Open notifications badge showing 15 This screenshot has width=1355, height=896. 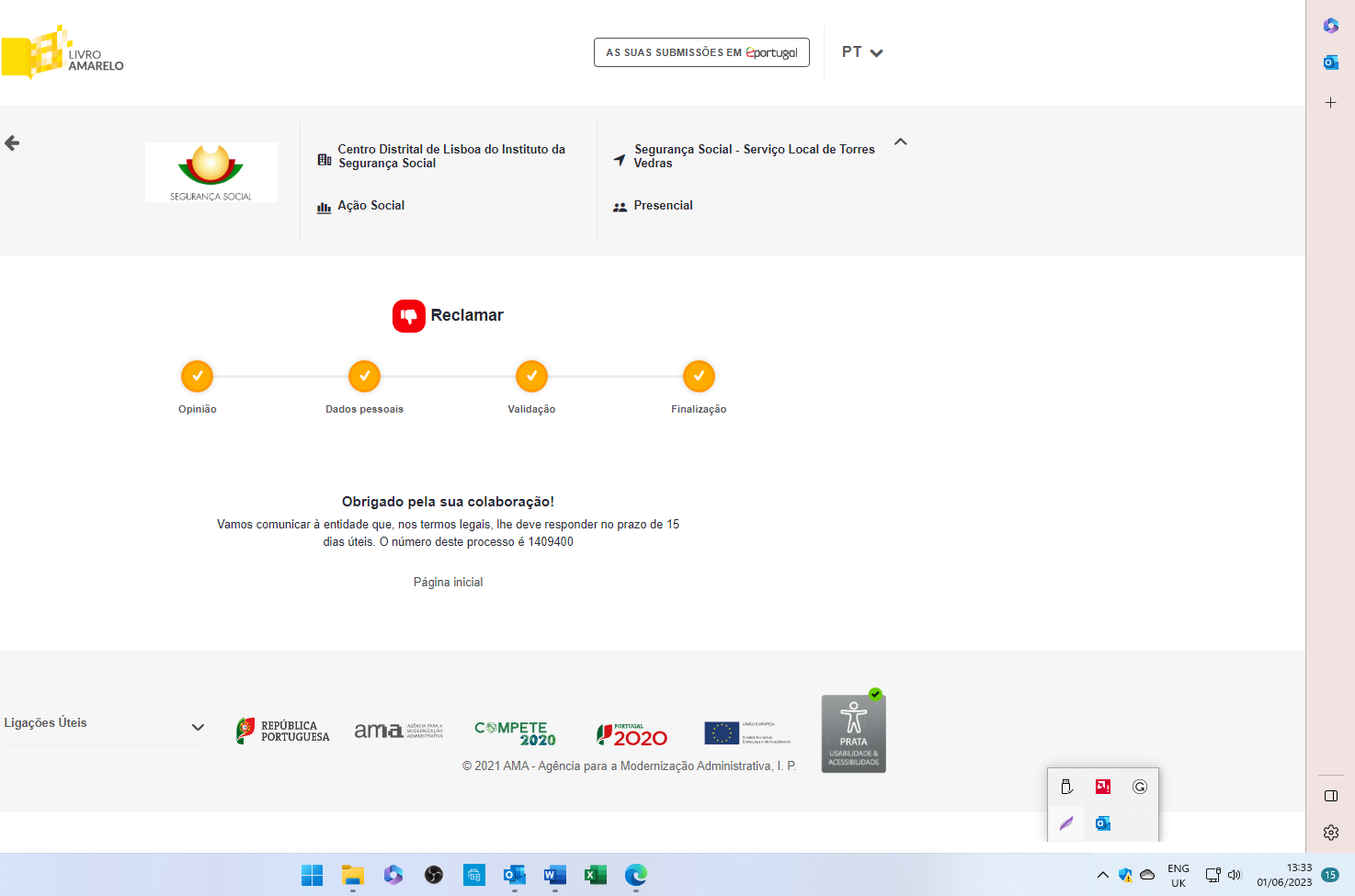pos(1330,875)
